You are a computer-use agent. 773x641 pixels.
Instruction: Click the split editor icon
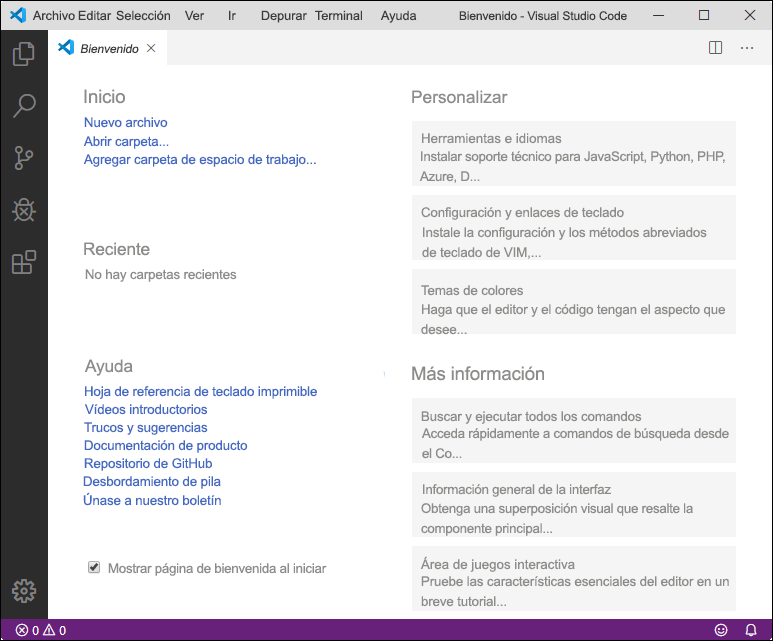pos(715,48)
